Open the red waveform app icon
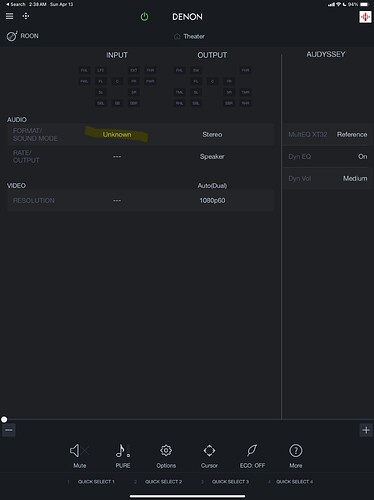This screenshot has width=374, height=500. (365, 17)
